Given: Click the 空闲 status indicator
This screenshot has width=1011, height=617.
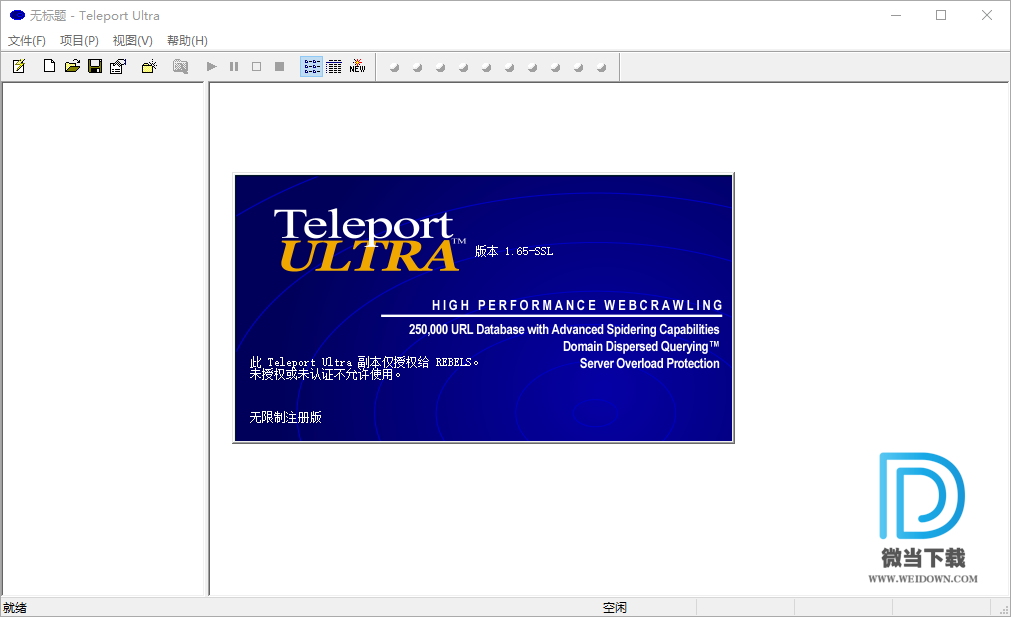Looking at the screenshot, I should click(614, 607).
